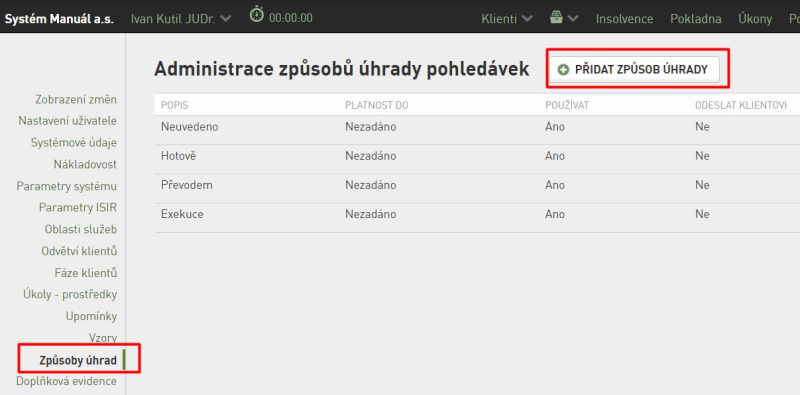Open the Insolvence menu item
The width and height of the screenshot is (800, 395).
pyautogui.click(x=624, y=19)
